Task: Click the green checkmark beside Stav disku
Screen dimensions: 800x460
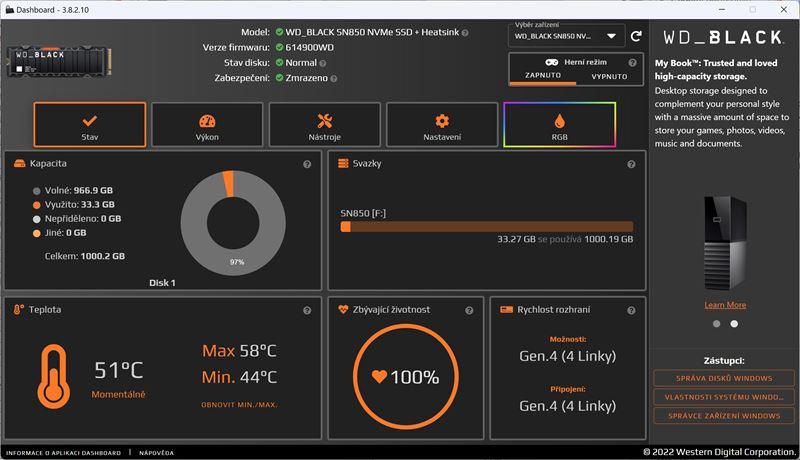Action: [279, 62]
